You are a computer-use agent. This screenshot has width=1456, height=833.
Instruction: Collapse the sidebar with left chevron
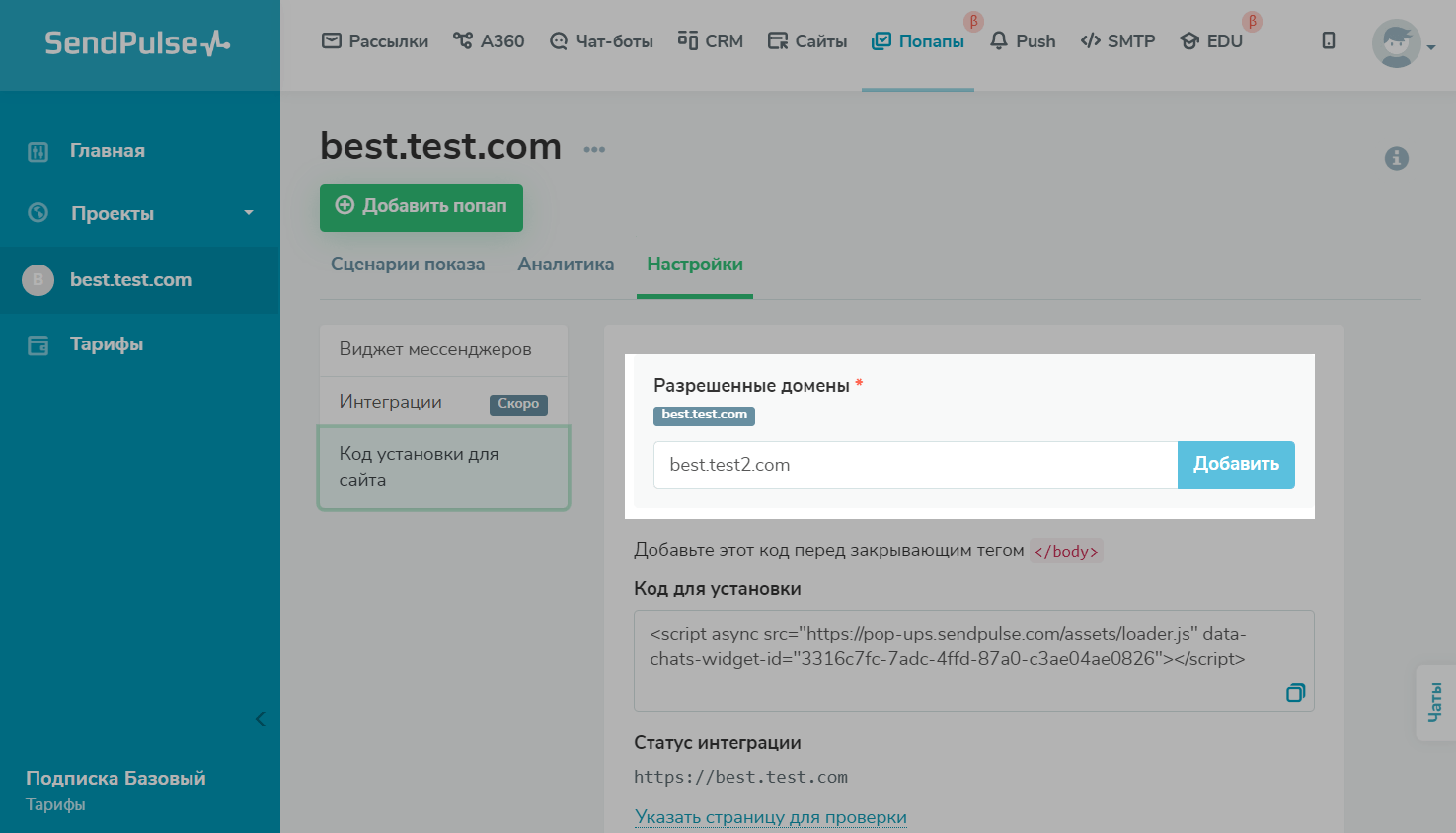(260, 719)
